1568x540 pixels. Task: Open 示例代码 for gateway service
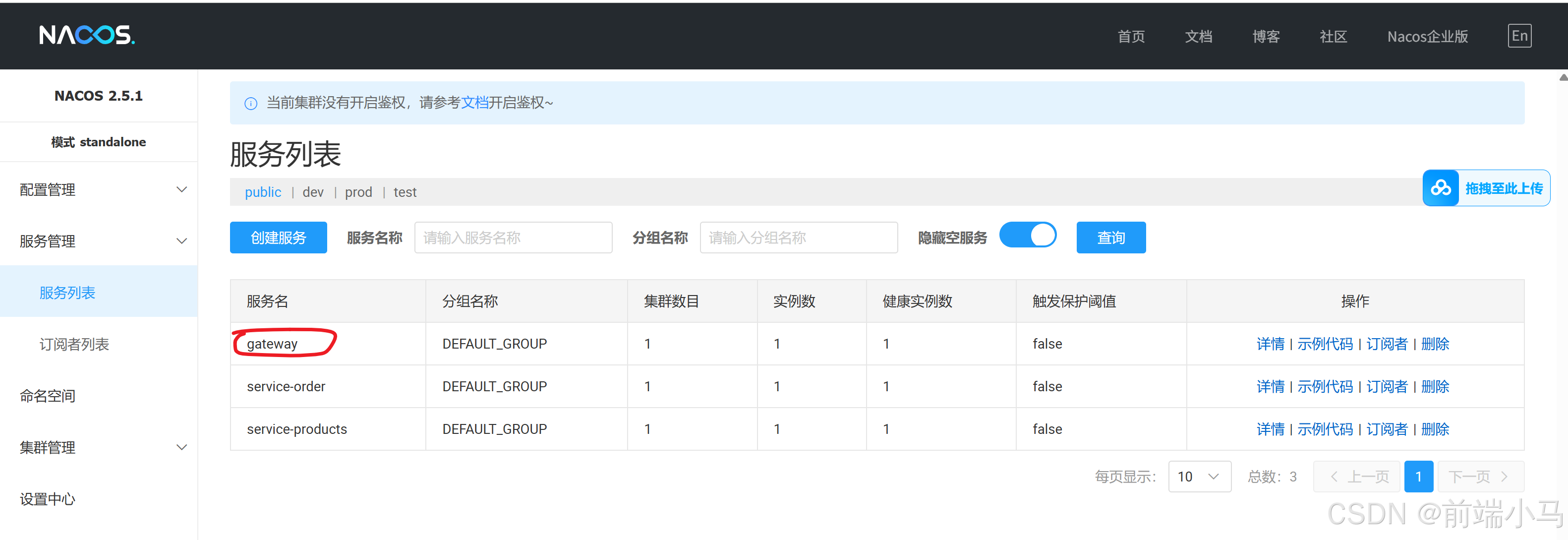(1325, 344)
